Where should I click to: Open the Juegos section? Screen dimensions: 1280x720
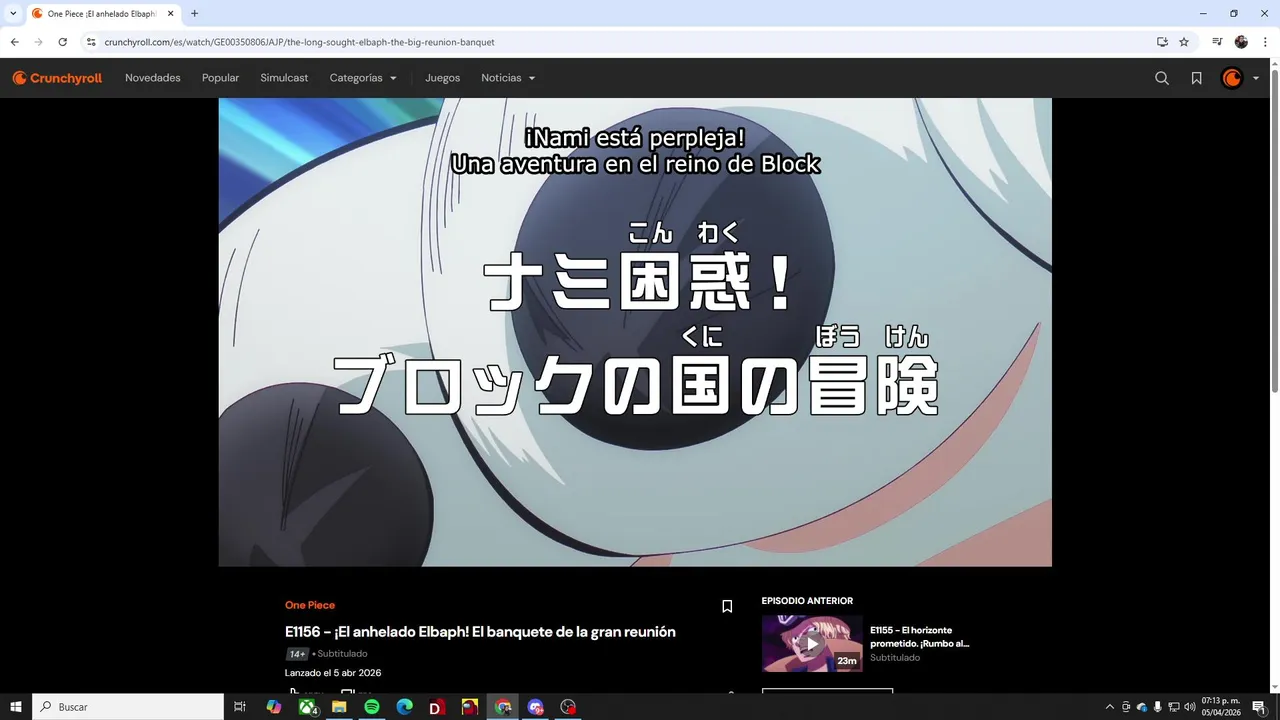point(443,78)
